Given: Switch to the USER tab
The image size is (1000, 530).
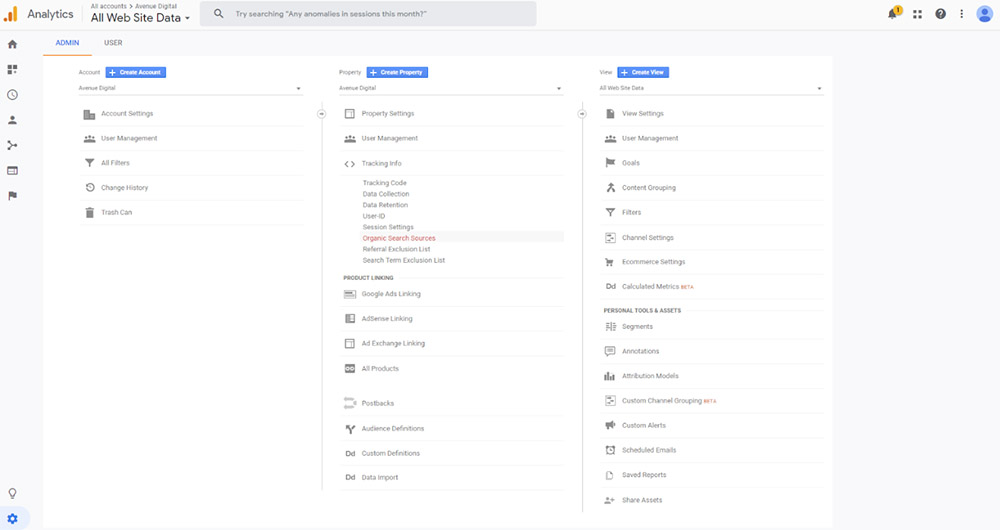Looking at the screenshot, I should pyautogui.click(x=113, y=43).
